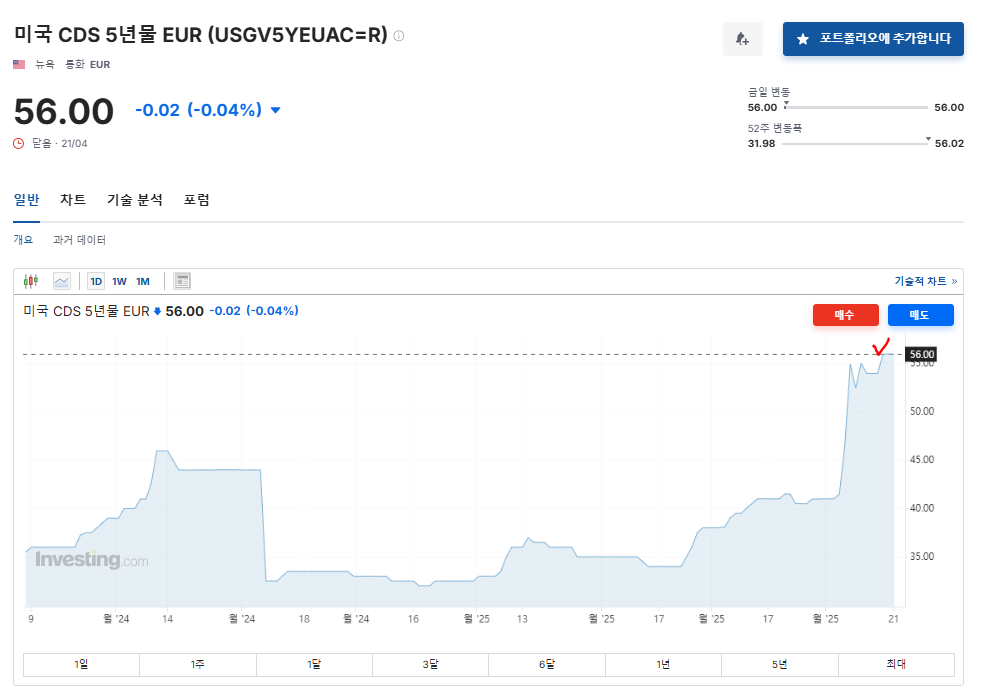Image resolution: width=985 pixels, height=699 pixels.
Task: Expand the dropdown arrow beside -0.02 (-0.04%)
Action: (x=276, y=110)
